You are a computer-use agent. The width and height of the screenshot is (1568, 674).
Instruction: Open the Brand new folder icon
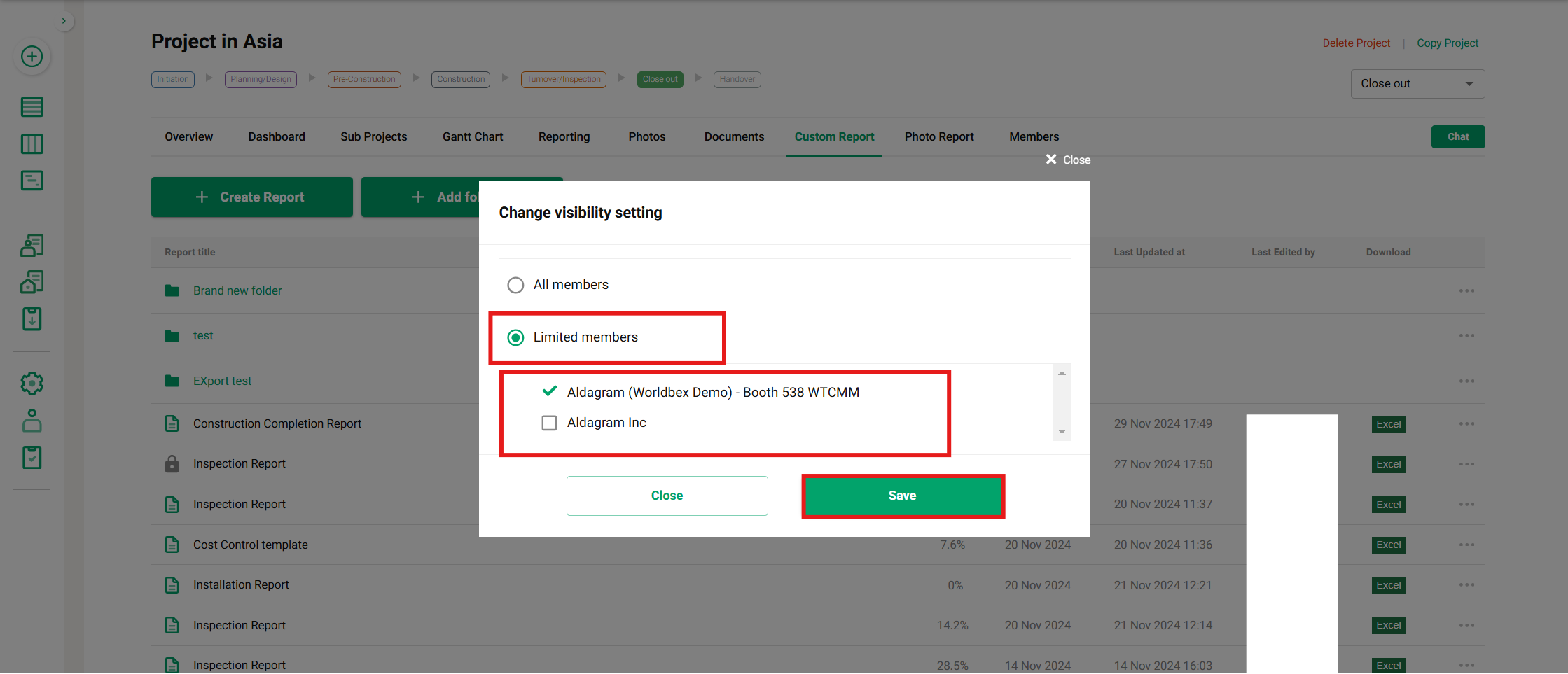tap(172, 290)
